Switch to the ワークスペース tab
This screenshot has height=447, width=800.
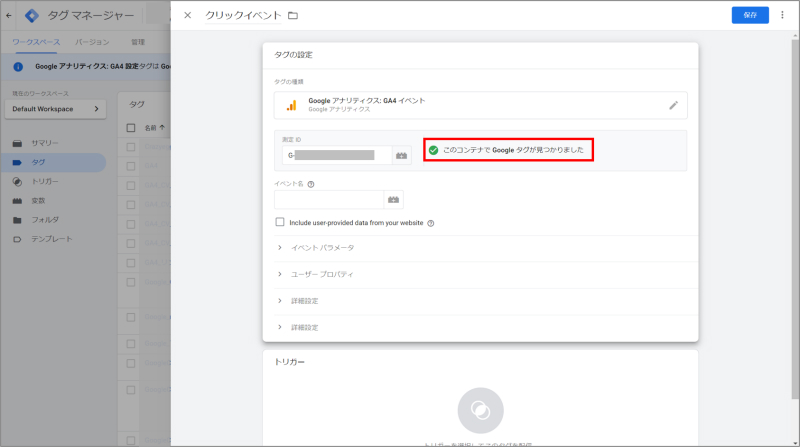pyautogui.click(x=36, y=42)
